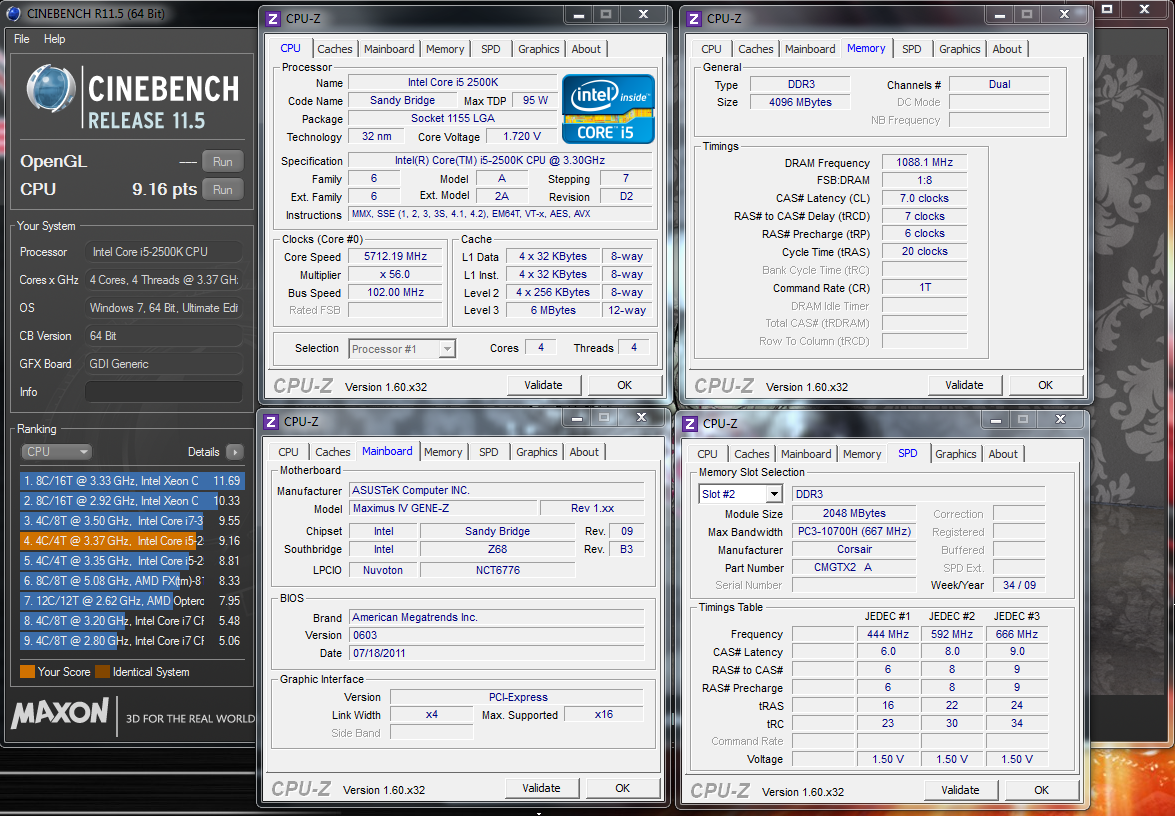
Task: Click Validate in CPU-Z Memory window
Action: tap(964, 385)
